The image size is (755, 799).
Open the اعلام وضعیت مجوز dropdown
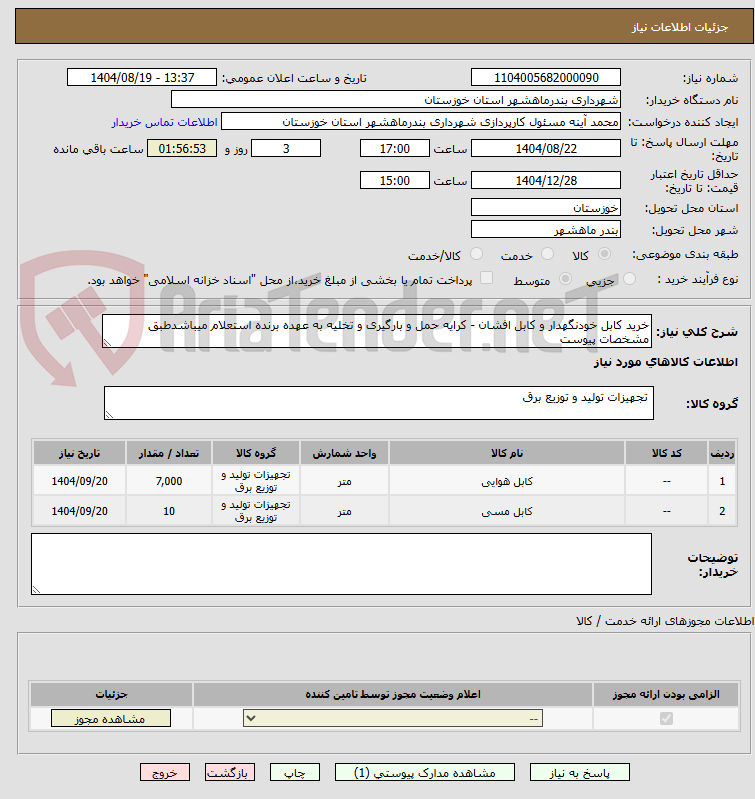pyautogui.click(x=393, y=718)
